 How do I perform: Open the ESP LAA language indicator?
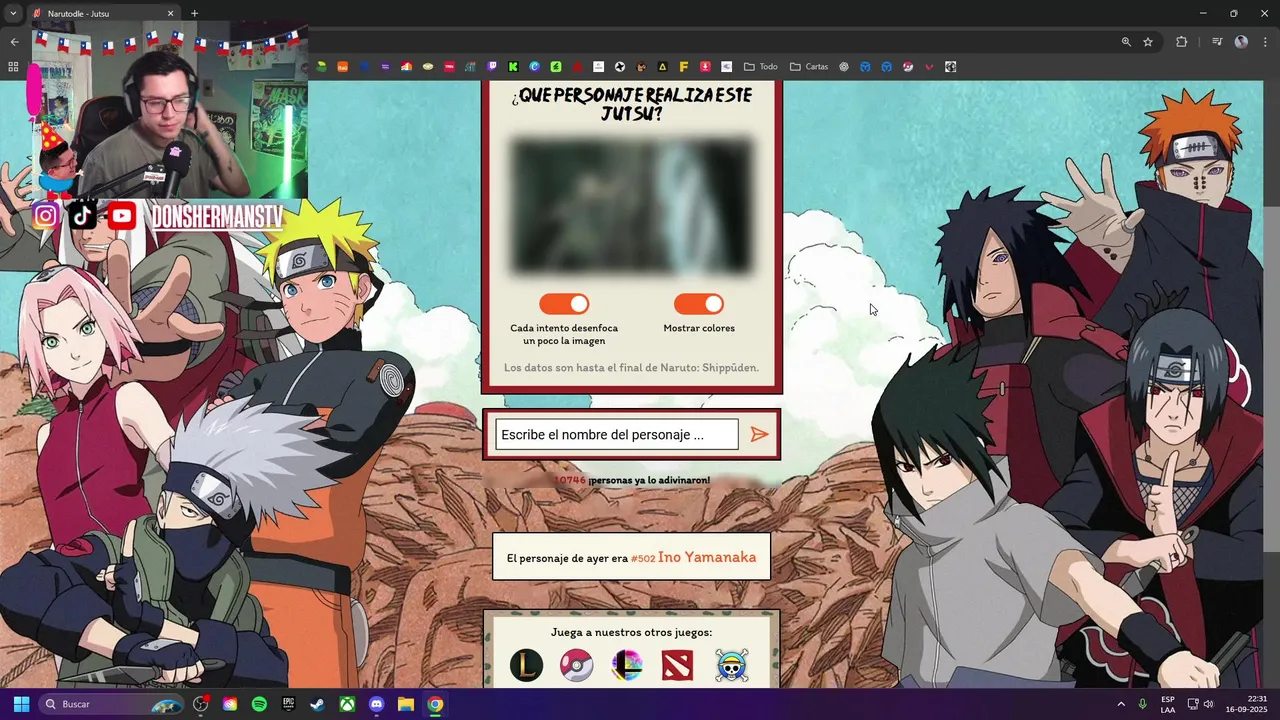1168,704
